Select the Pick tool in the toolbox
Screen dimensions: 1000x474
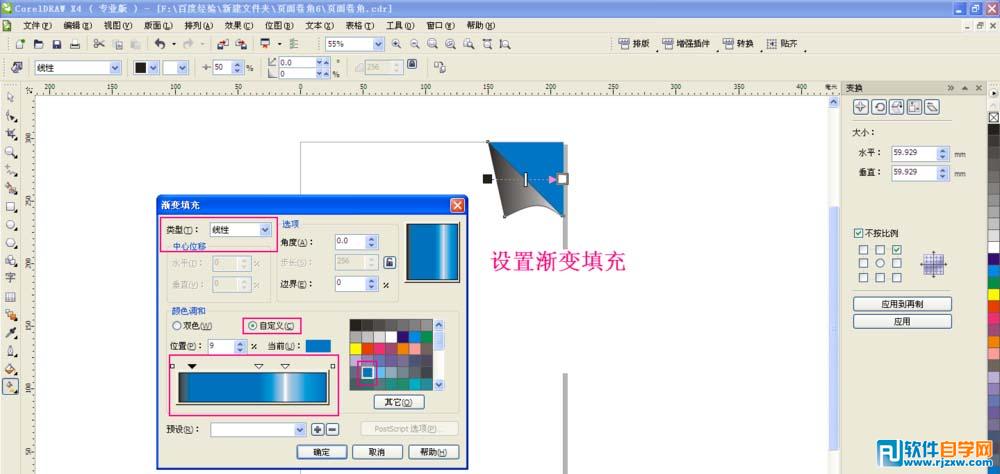11,97
